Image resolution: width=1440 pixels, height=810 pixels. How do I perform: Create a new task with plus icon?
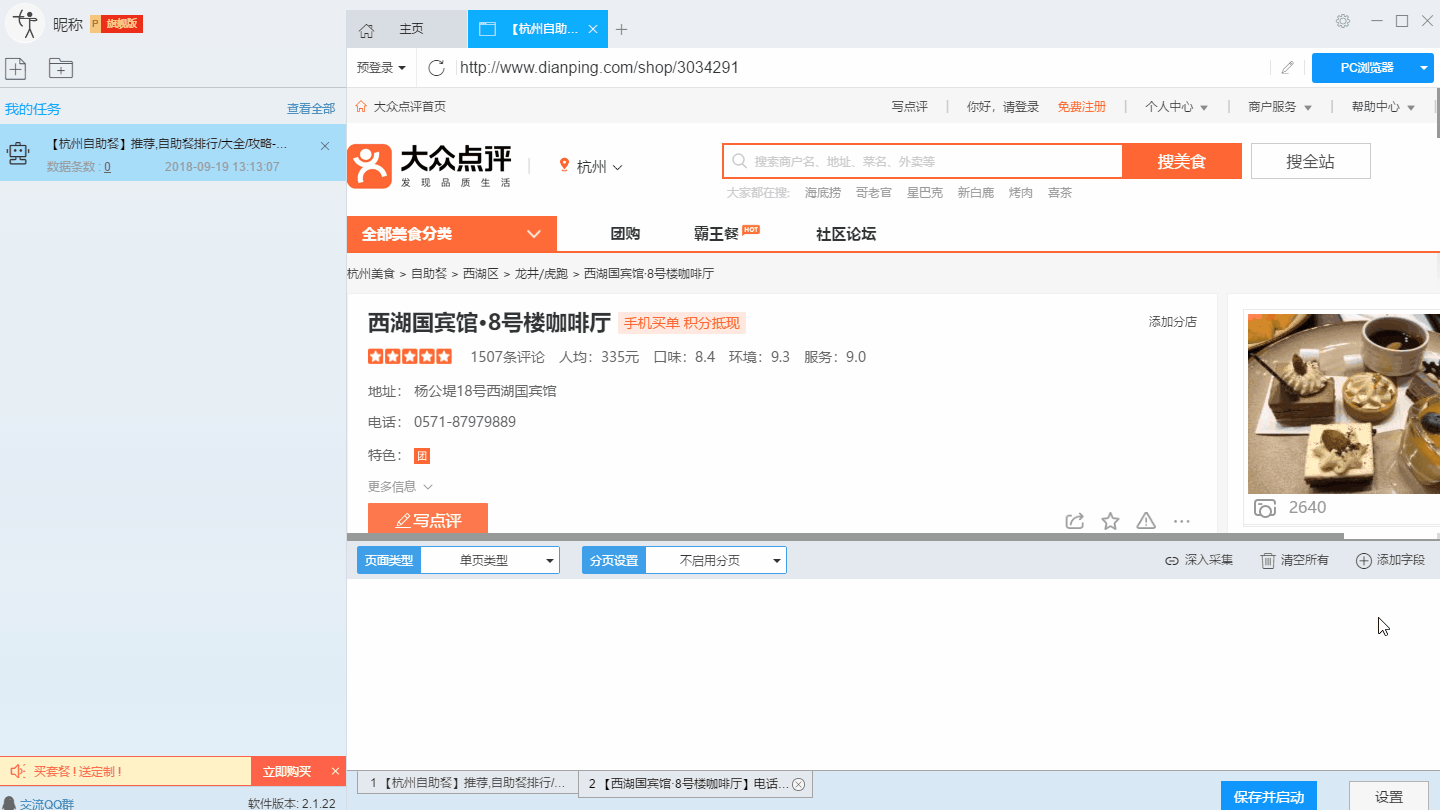[15, 68]
